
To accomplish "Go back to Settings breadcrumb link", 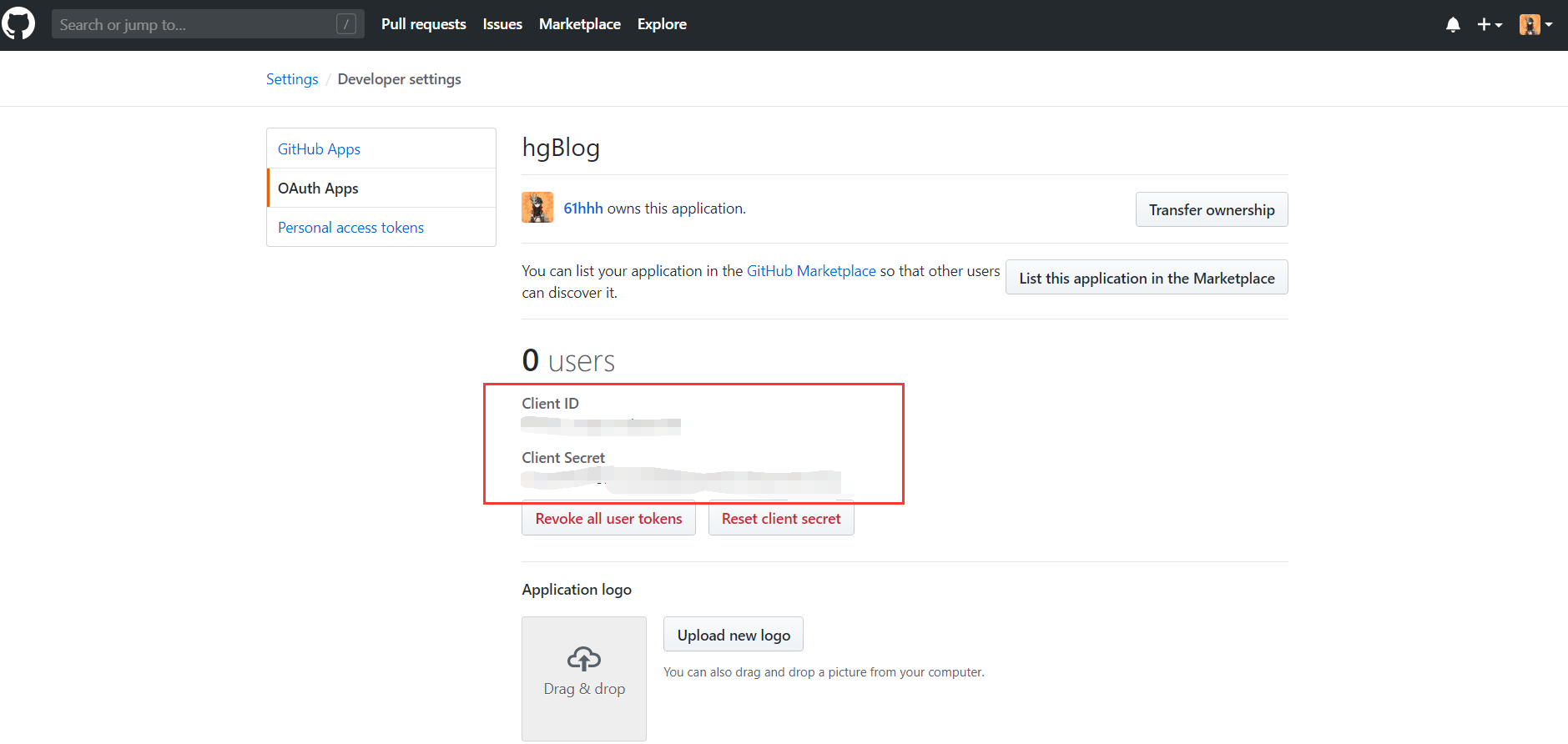I will (x=292, y=79).
